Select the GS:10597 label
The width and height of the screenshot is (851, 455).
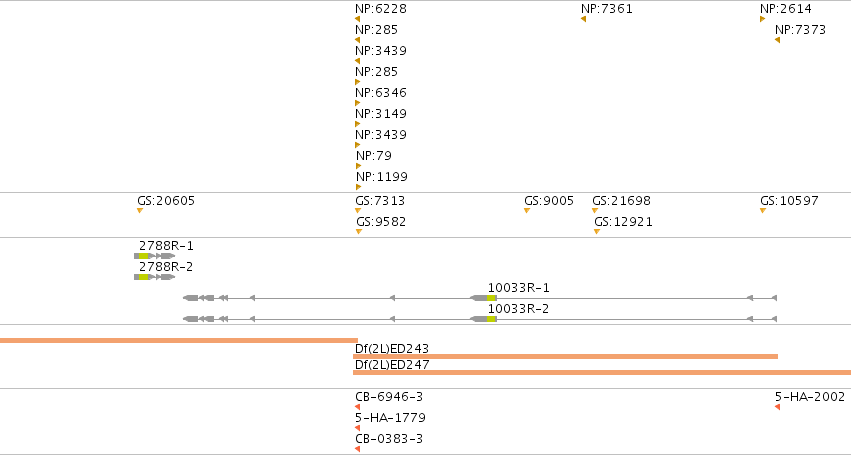coord(789,201)
